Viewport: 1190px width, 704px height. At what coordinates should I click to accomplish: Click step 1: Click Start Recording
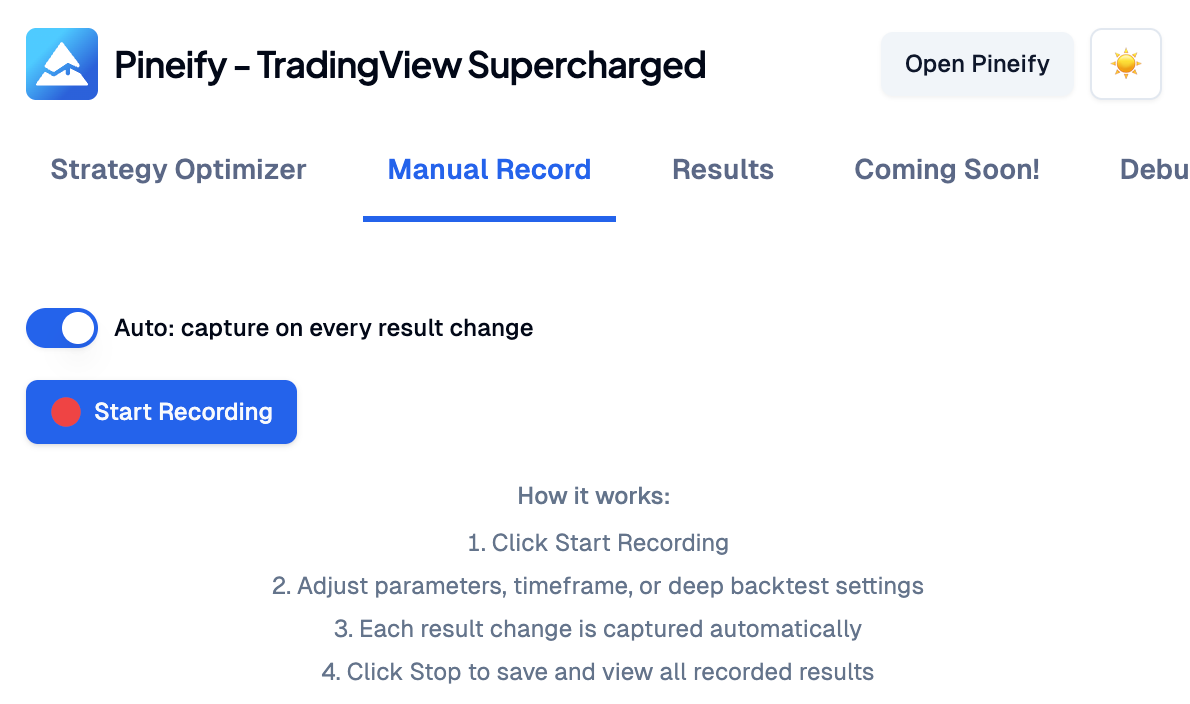597,542
